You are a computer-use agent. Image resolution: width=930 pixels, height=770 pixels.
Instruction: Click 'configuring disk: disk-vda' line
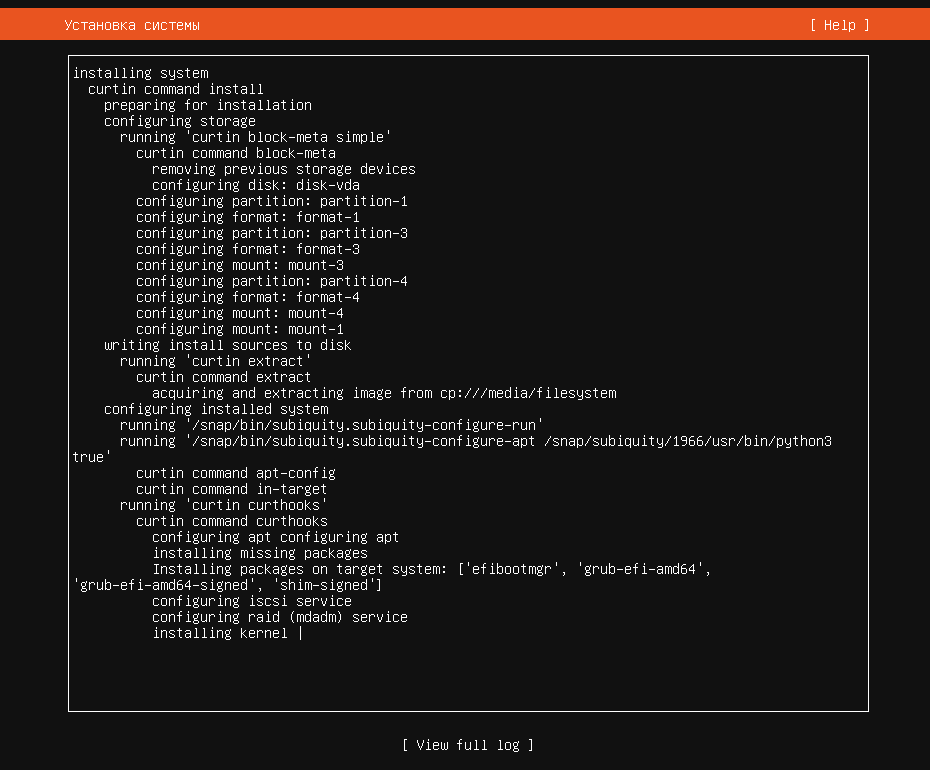click(x=256, y=185)
